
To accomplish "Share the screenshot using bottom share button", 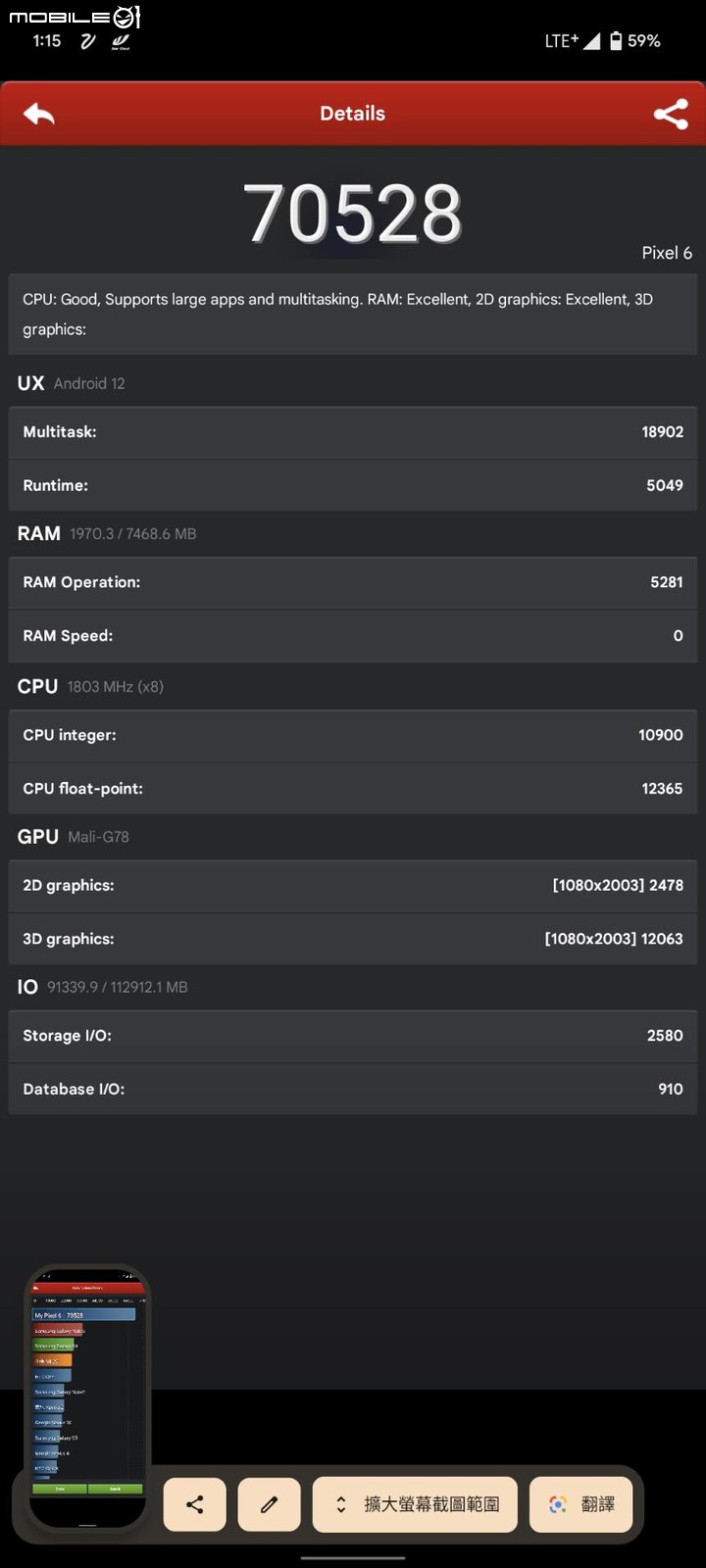I will pyautogui.click(x=194, y=1504).
